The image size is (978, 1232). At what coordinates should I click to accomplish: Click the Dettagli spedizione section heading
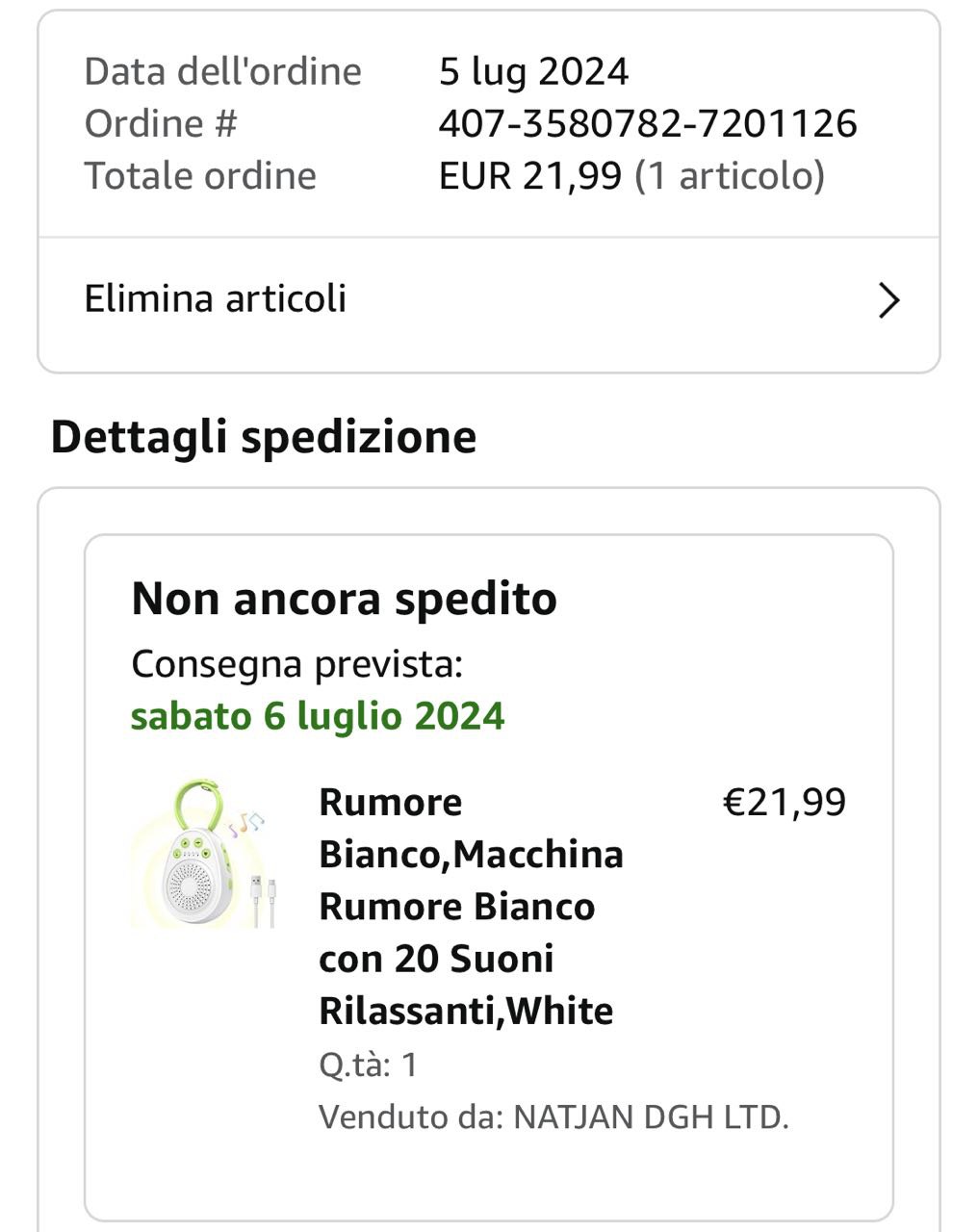[x=264, y=437]
